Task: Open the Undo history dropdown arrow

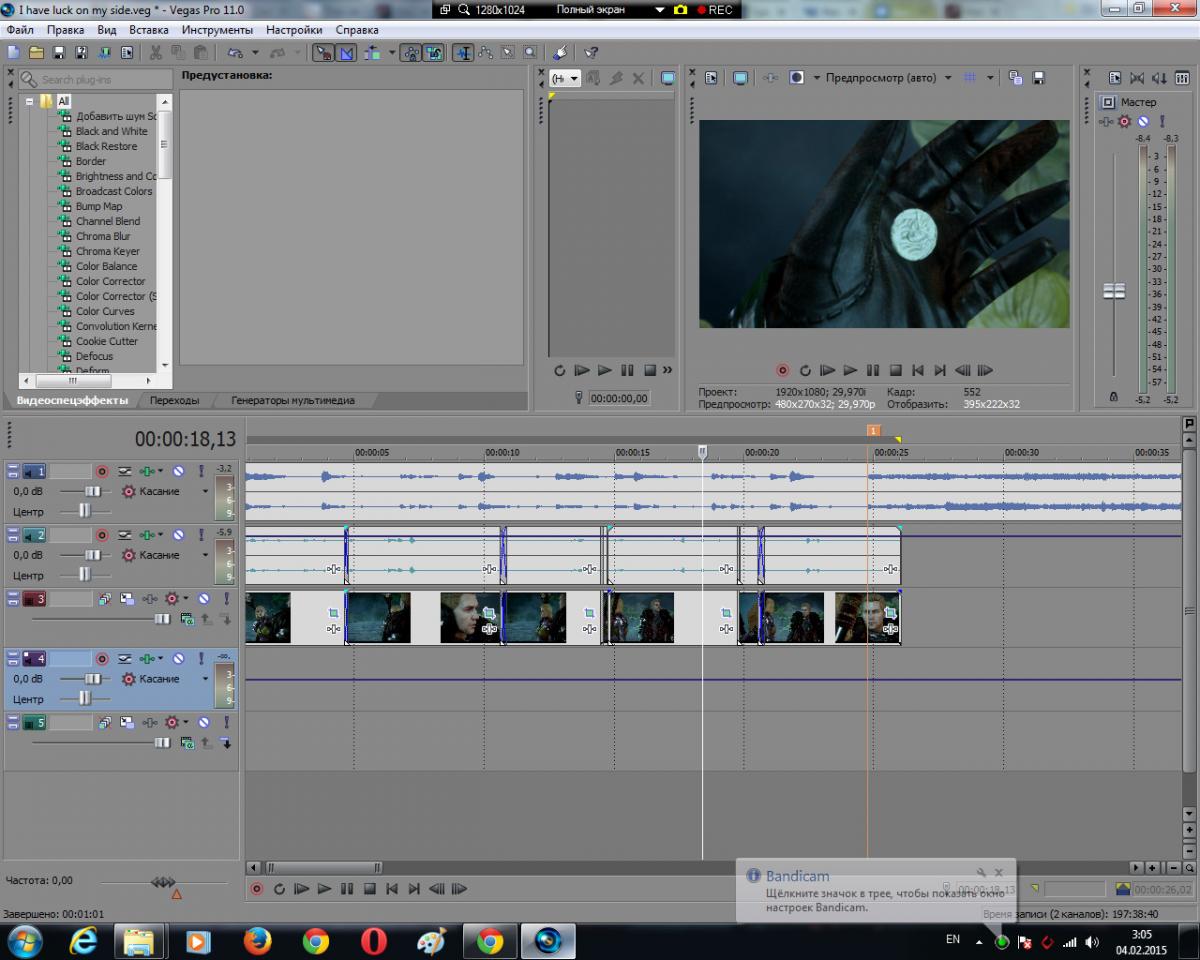Action: [255, 52]
